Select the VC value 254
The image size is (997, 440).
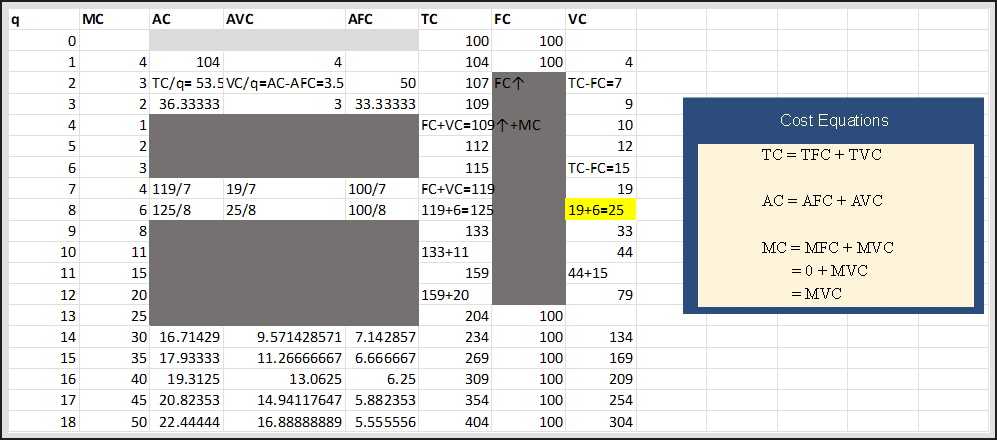point(601,401)
